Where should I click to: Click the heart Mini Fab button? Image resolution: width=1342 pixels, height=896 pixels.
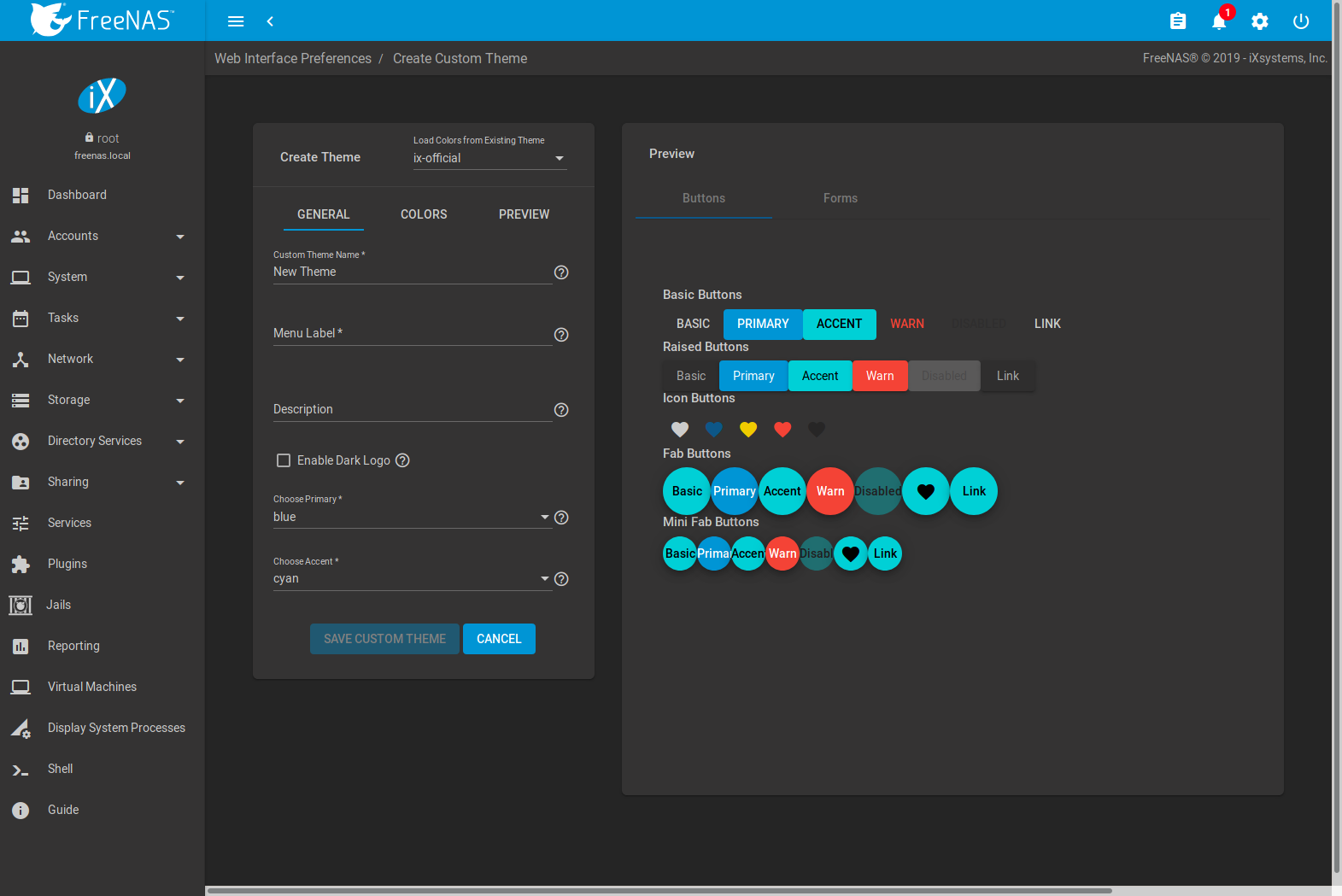[x=851, y=553]
